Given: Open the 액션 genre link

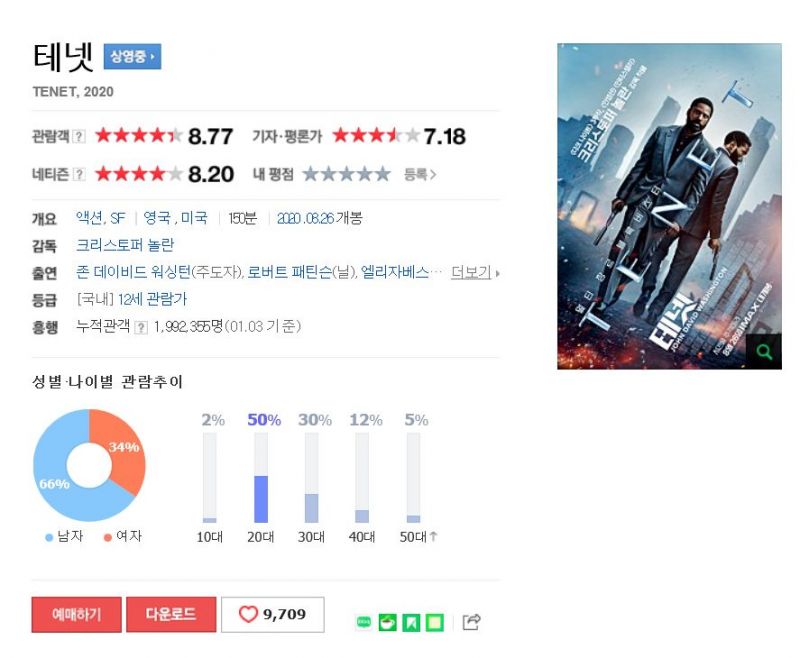Looking at the screenshot, I should pyautogui.click(x=89, y=218).
